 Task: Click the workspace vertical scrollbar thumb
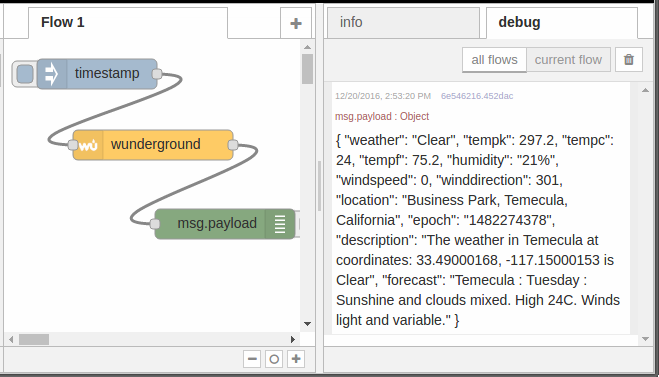308,69
